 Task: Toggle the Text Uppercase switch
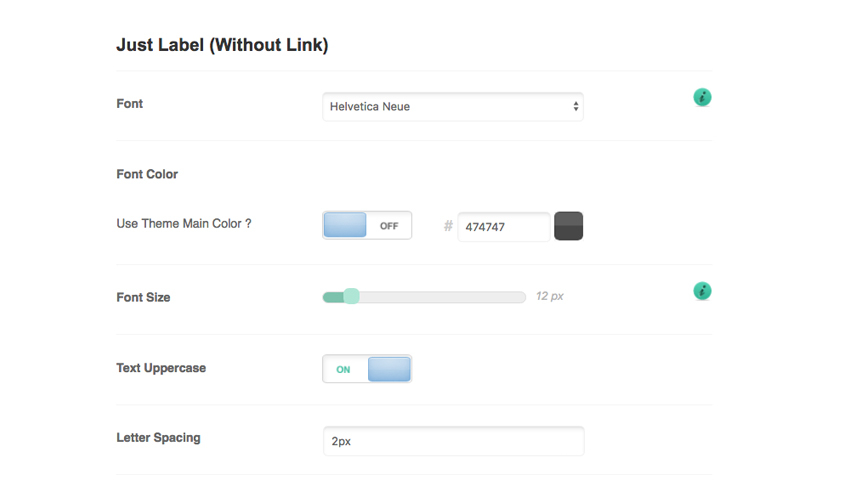point(367,369)
